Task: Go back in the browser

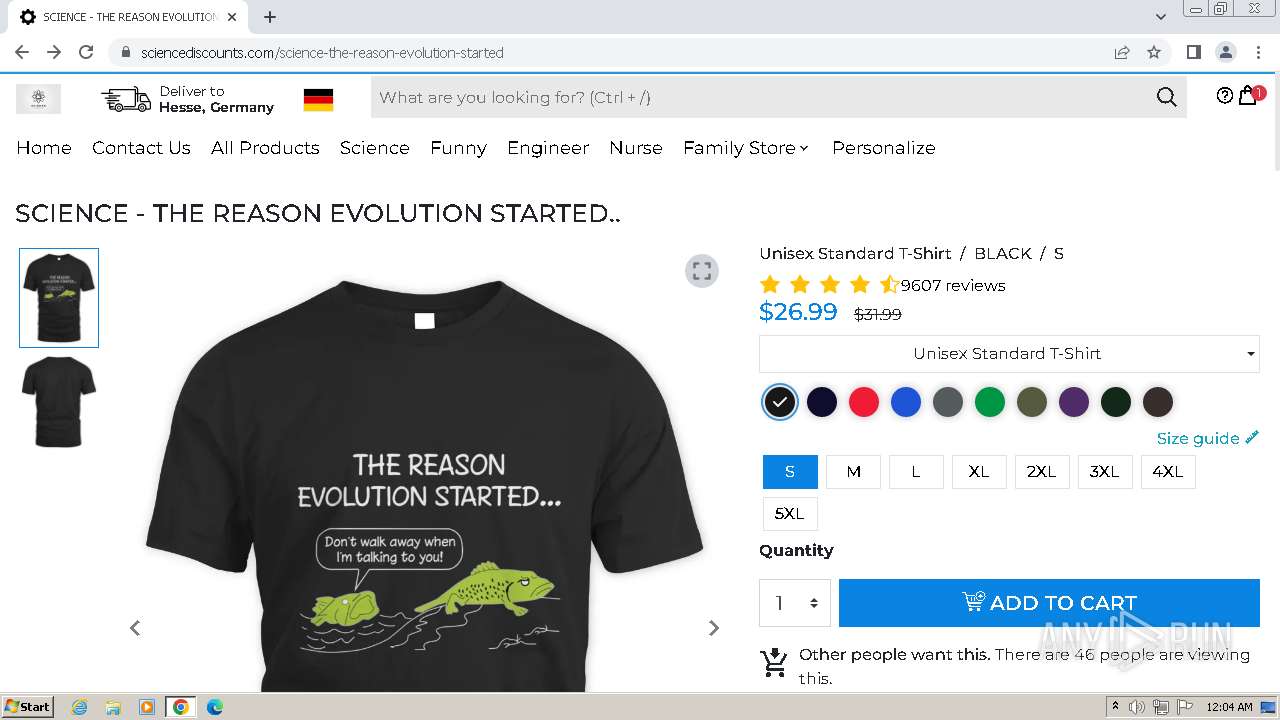Action: point(22,52)
